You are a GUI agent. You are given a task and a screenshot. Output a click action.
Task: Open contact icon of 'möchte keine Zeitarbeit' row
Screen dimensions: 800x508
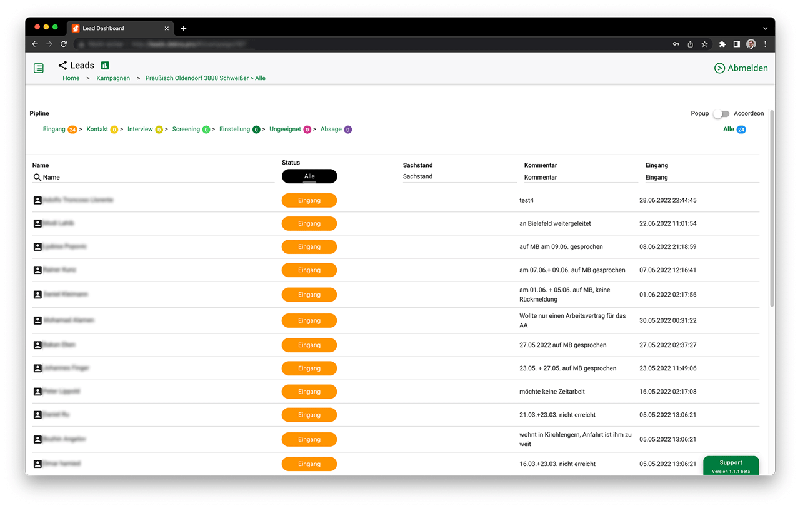click(x=38, y=392)
